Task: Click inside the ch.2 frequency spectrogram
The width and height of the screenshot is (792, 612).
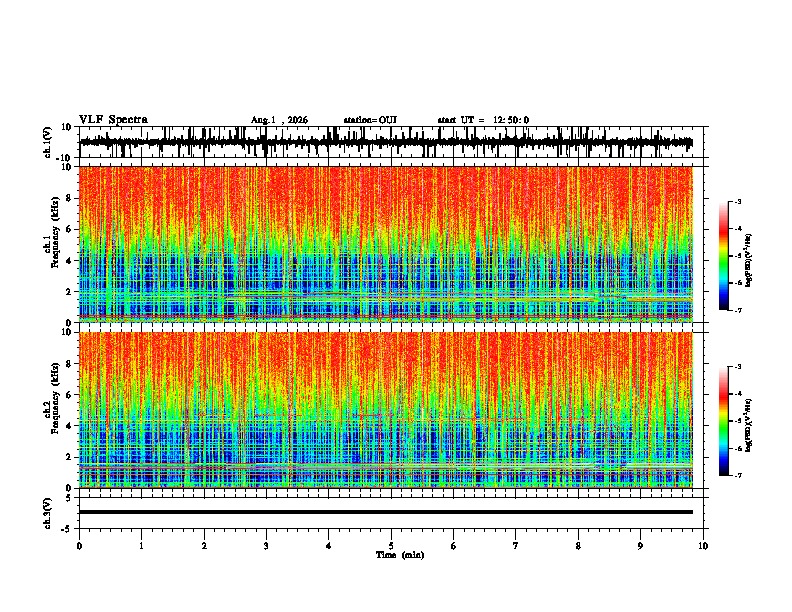Action: [x=386, y=410]
